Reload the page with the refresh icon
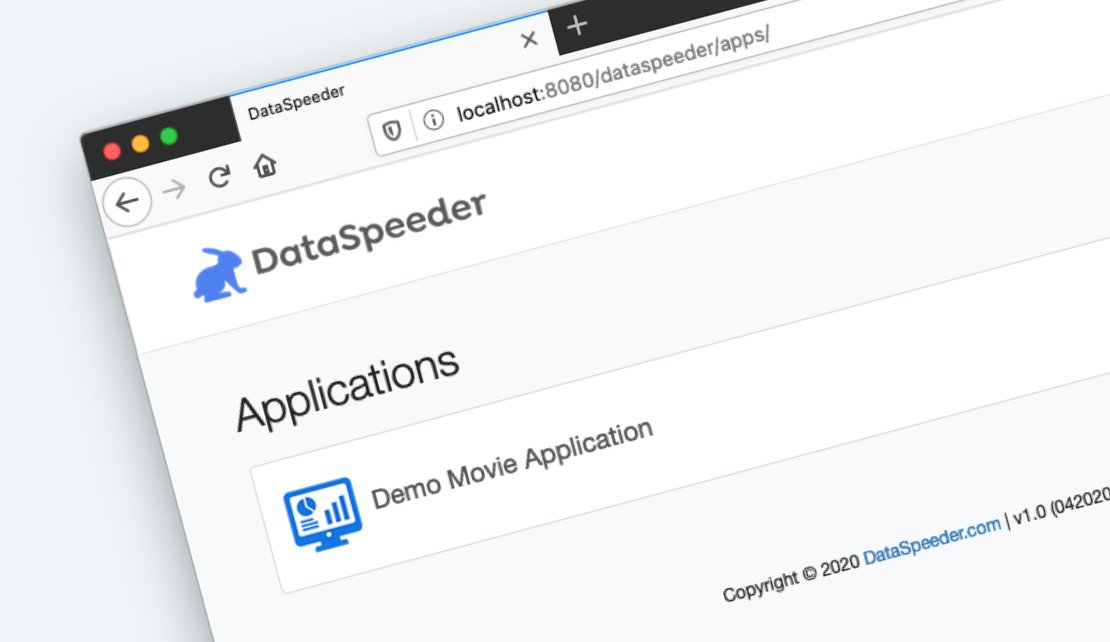 219,176
